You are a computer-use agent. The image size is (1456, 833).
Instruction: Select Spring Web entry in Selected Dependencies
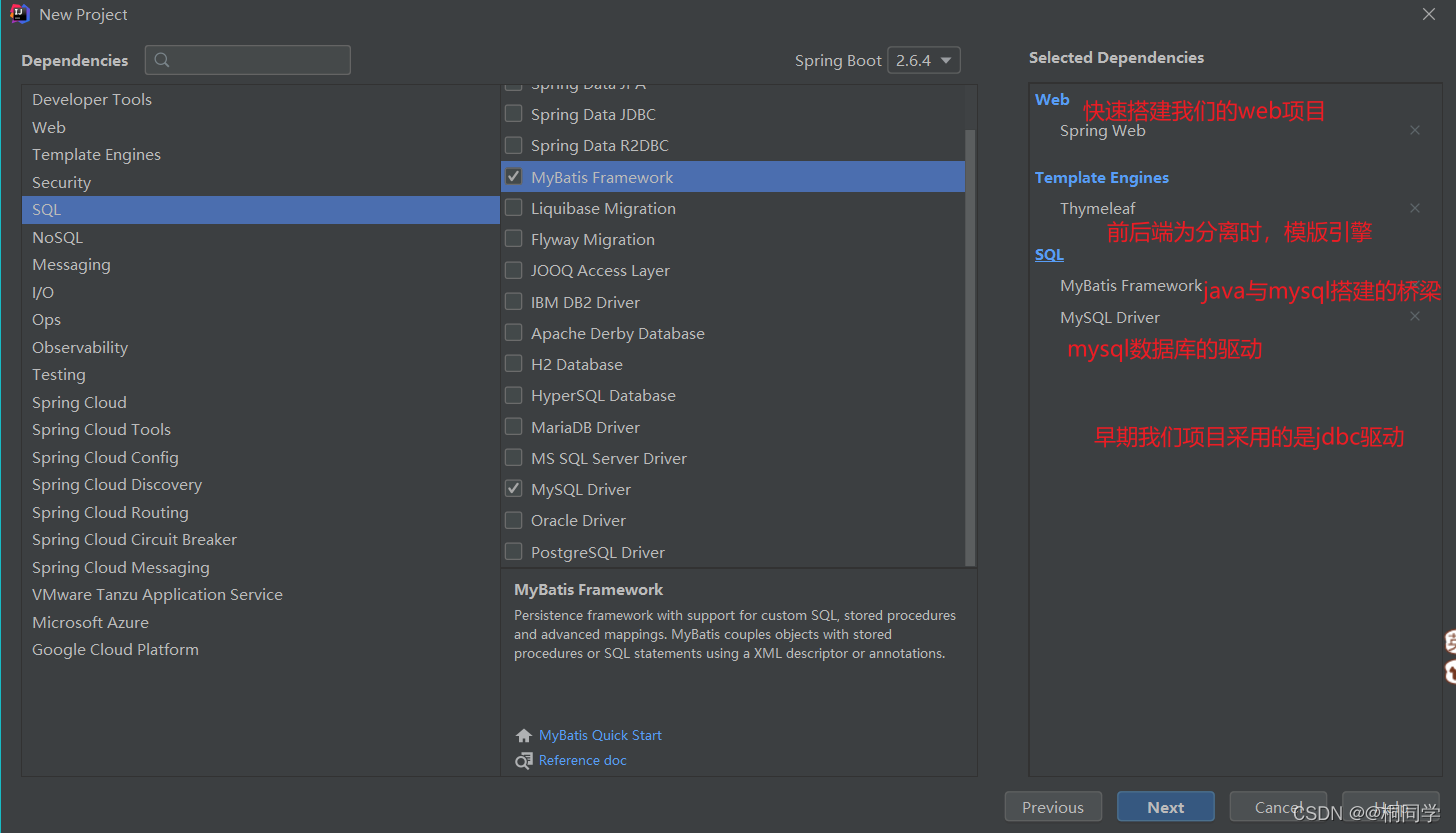(1103, 130)
